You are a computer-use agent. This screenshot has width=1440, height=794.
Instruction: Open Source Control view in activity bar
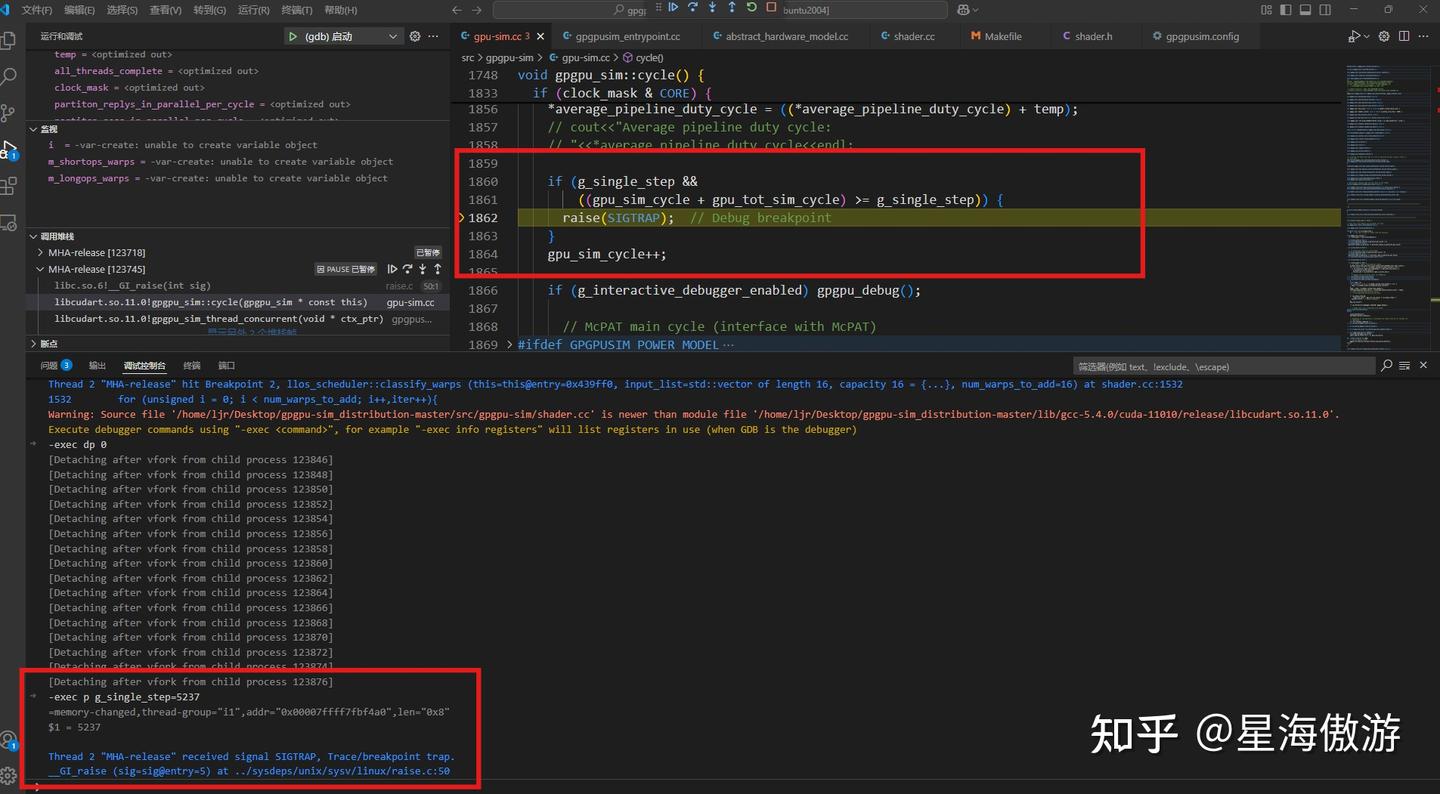click(x=8, y=113)
